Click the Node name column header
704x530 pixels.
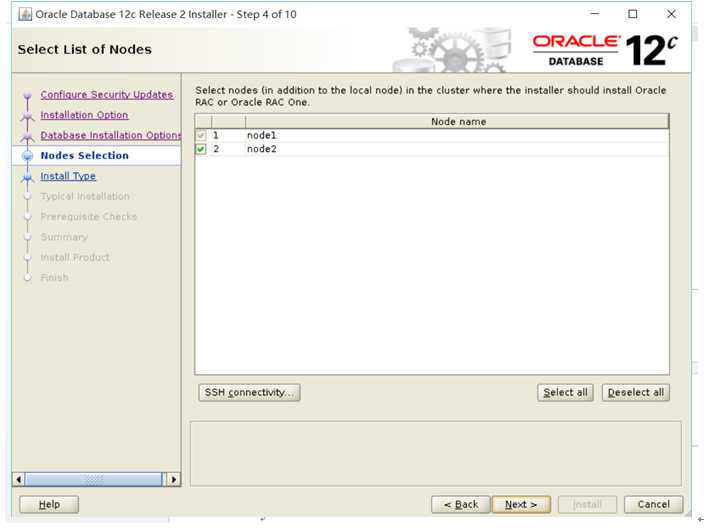(x=458, y=122)
